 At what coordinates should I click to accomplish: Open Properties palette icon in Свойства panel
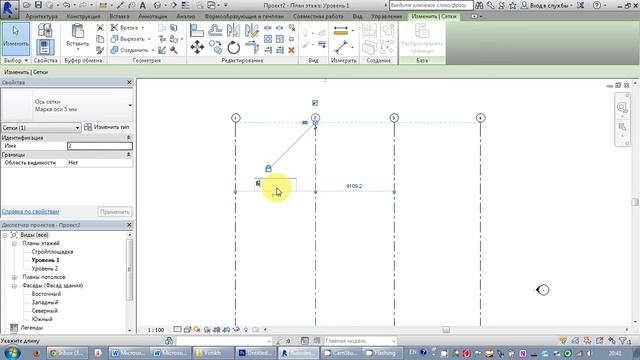[x=45, y=47]
